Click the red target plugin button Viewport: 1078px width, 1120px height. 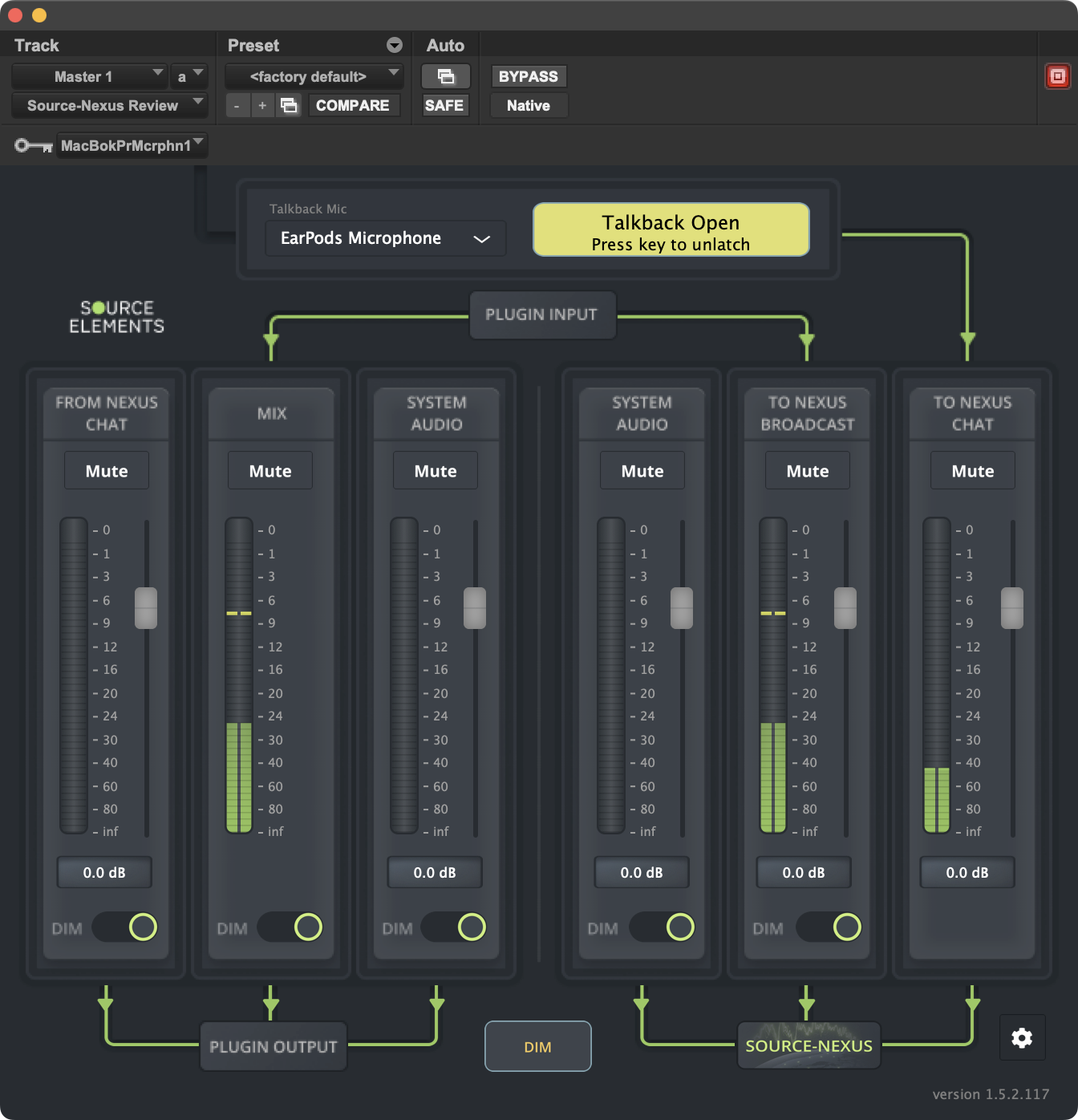coord(1057,76)
